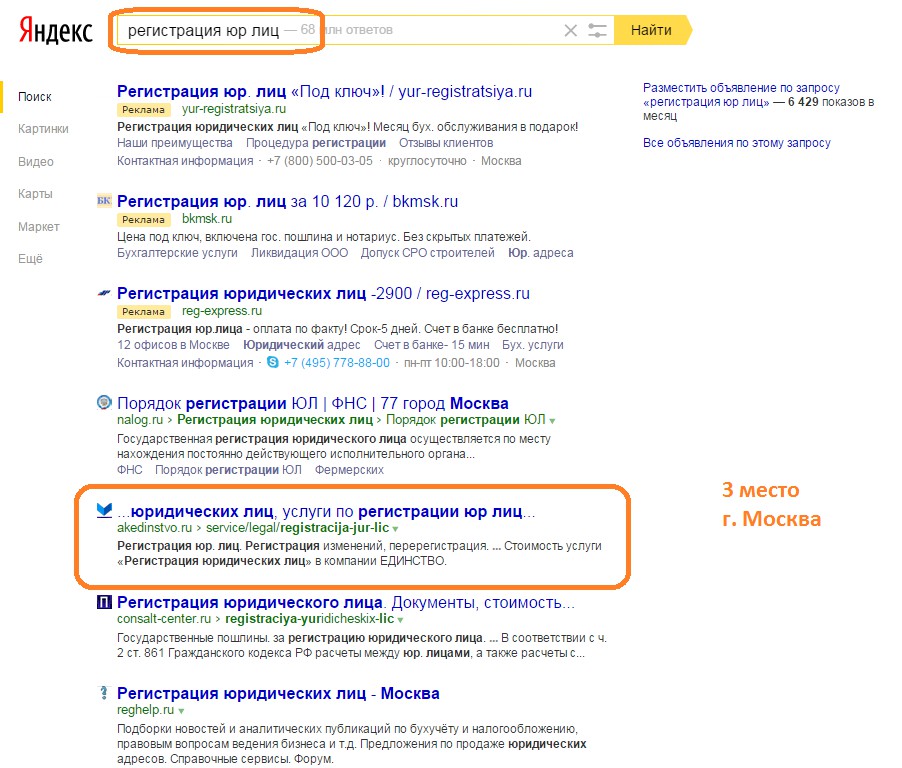Open the green bkmsk.ru URL link
This screenshot has width=902, height=768.
pos(207,219)
